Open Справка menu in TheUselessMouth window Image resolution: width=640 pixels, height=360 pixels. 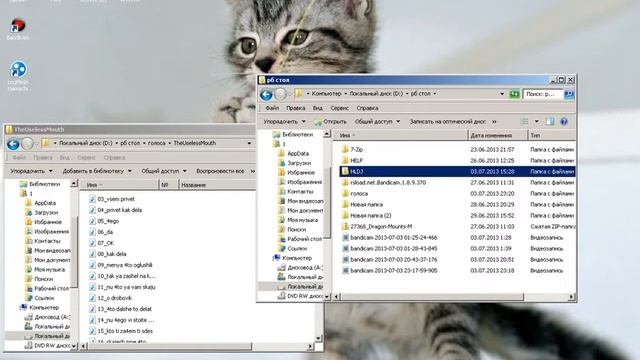tap(114, 158)
